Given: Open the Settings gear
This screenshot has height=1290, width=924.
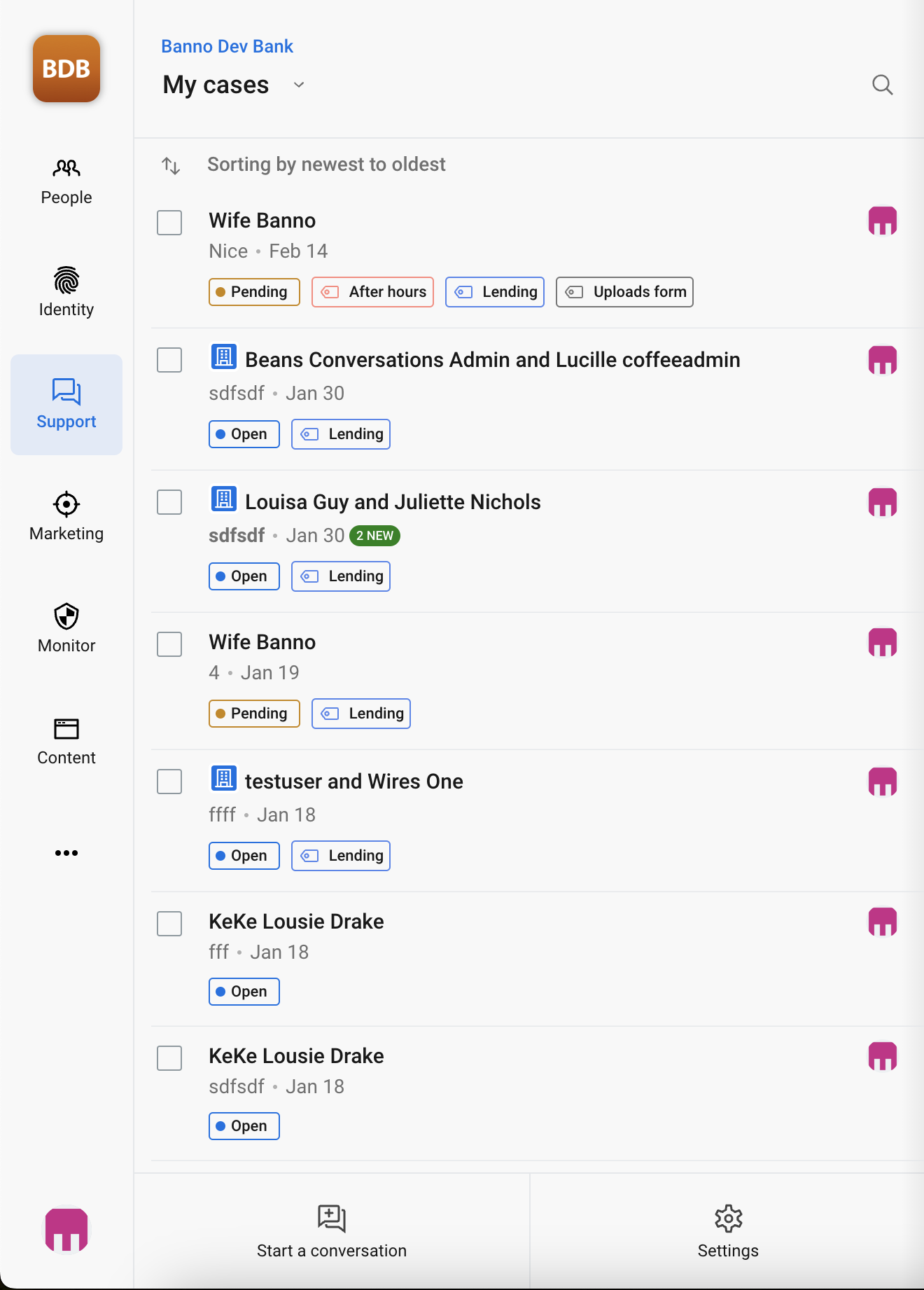Looking at the screenshot, I should click(x=727, y=1231).
